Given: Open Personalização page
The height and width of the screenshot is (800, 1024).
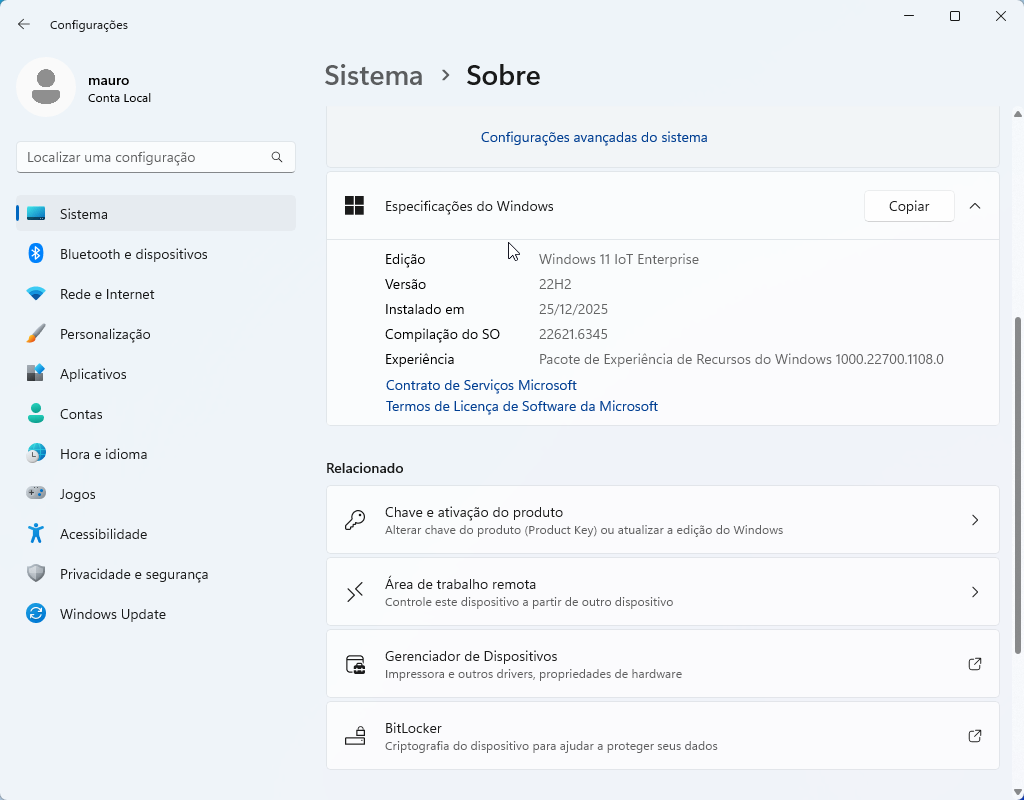Looking at the screenshot, I should [x=156, y=334].
